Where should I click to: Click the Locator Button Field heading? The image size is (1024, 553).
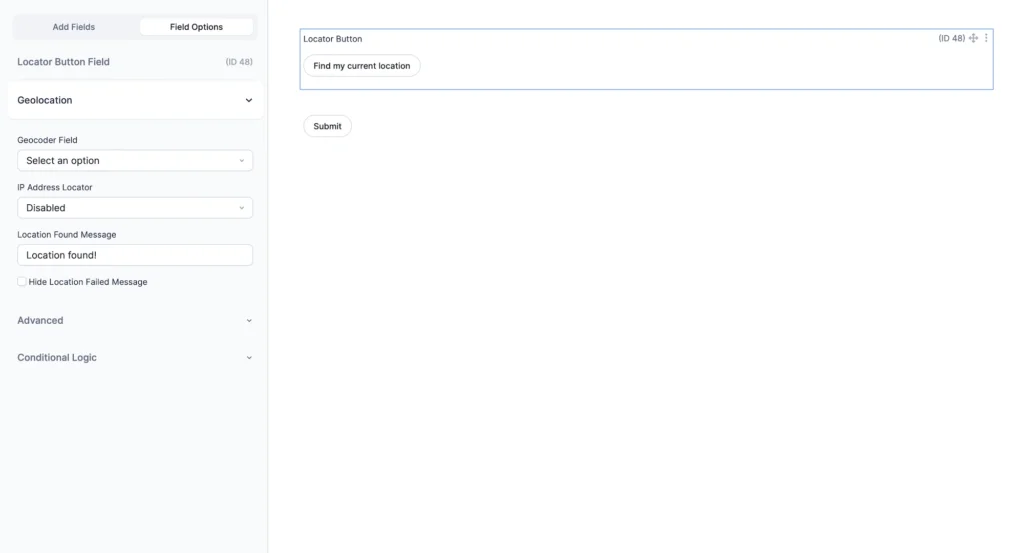63,62
